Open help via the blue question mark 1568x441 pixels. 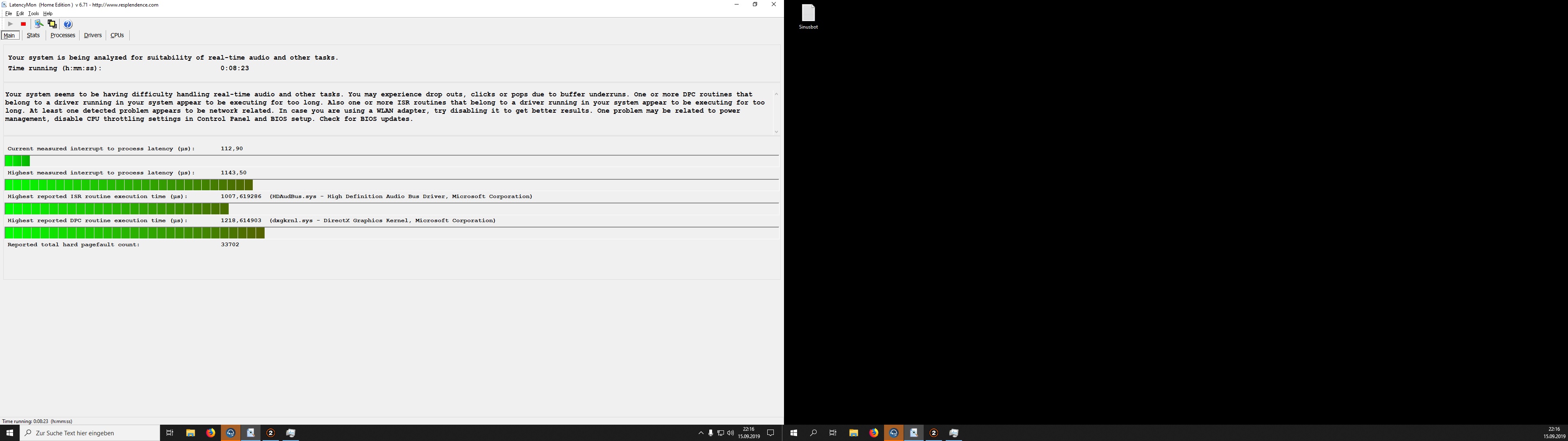coord(68,24)
